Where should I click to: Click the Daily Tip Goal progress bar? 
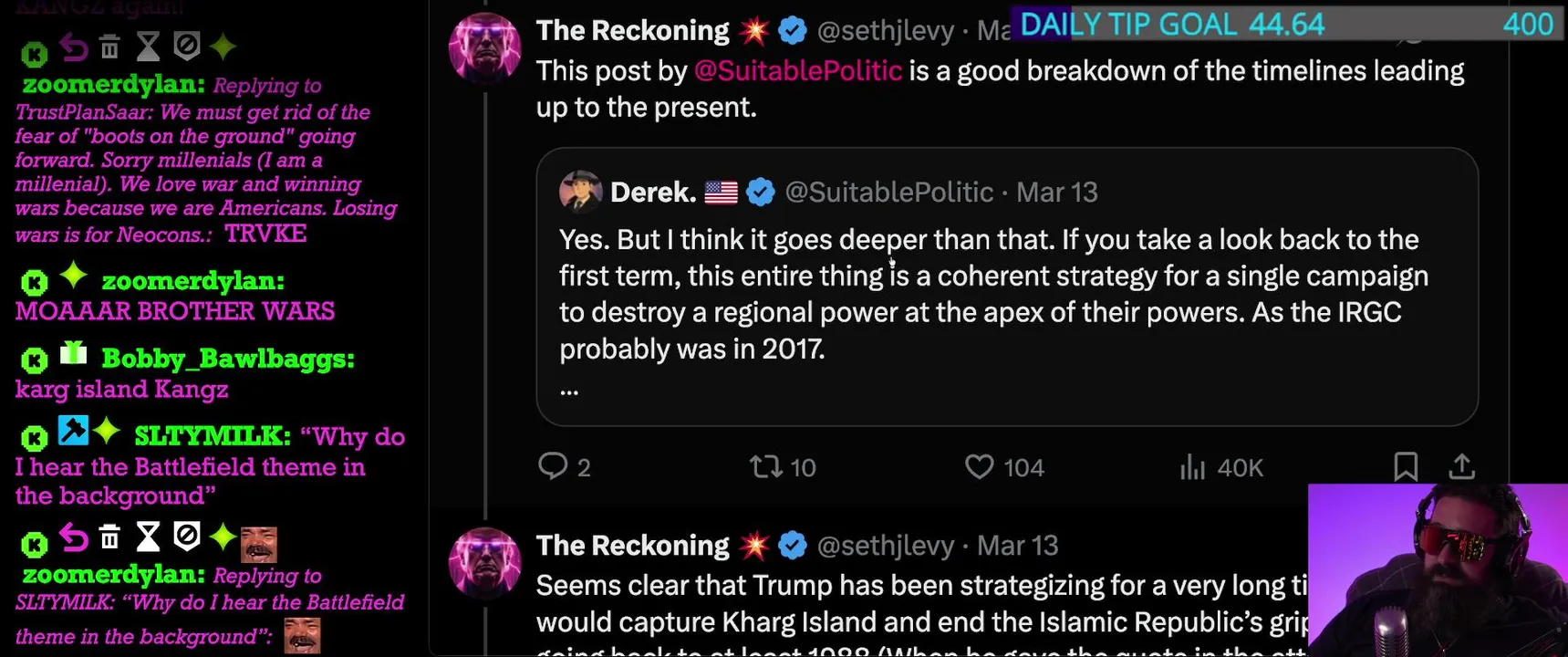coord(1286,25)
